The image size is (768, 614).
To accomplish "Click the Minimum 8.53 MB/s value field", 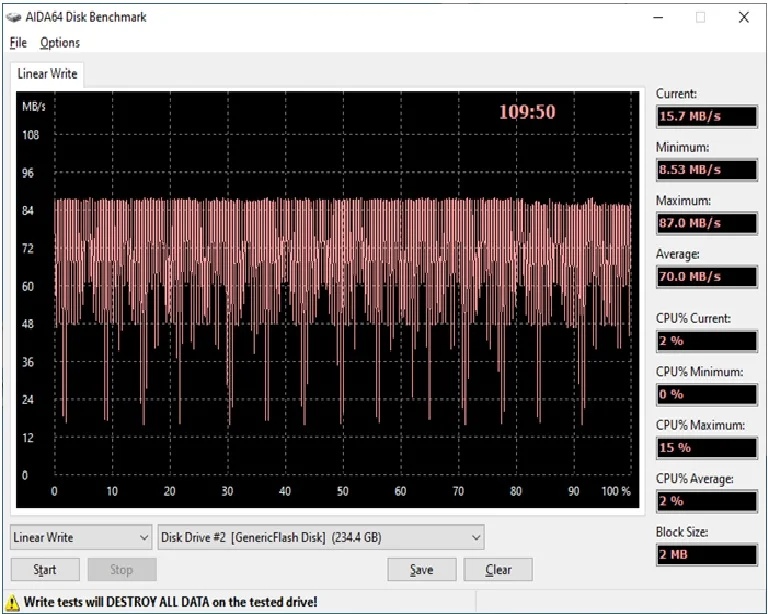I will pos(706,170).
